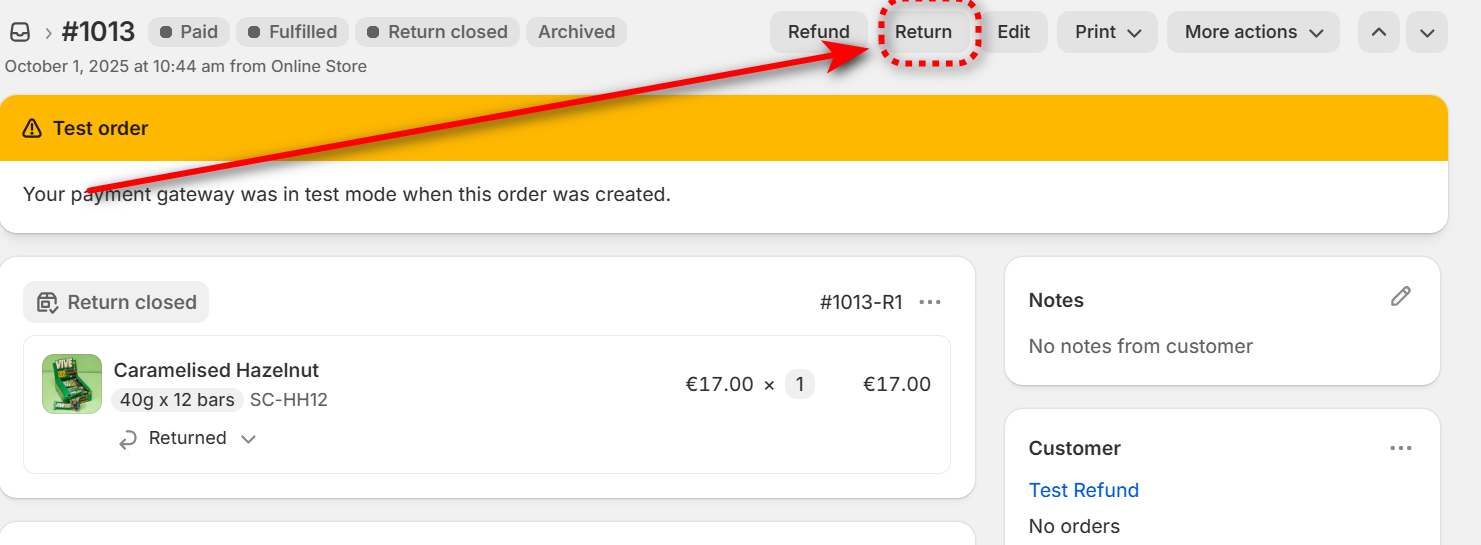Click the Return button
This screenshot has height=545, width=1481.
point(923,32)
